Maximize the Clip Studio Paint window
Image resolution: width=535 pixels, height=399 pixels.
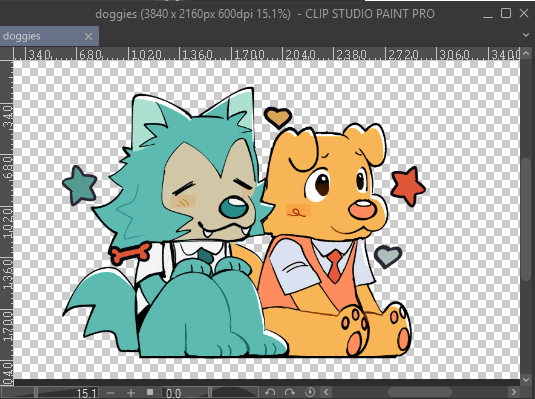point(506,13)
